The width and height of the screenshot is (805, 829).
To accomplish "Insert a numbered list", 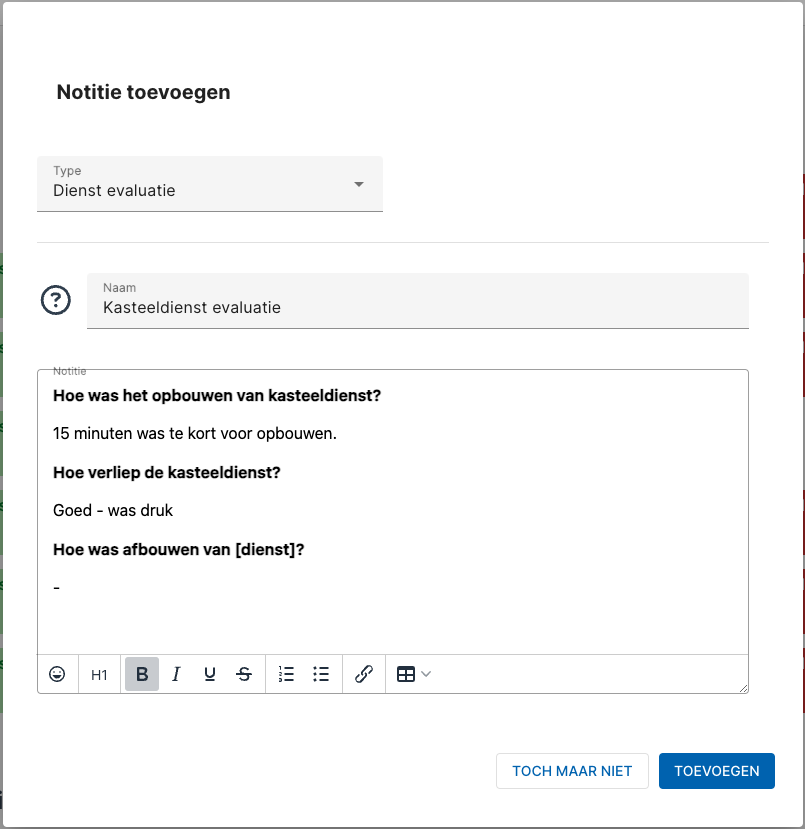I will (286, 674).
